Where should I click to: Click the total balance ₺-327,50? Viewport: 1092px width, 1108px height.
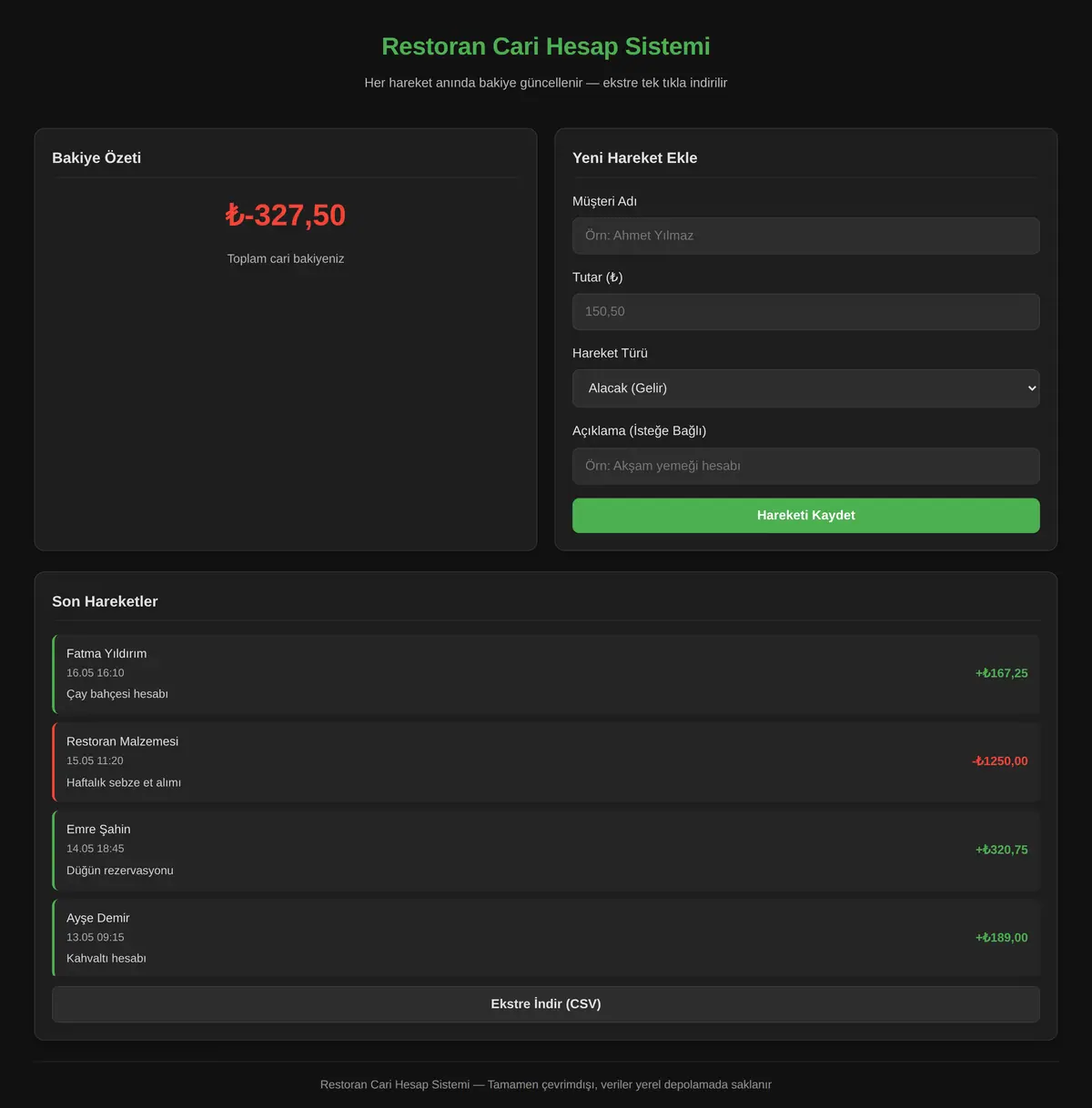tap(286, 216)
